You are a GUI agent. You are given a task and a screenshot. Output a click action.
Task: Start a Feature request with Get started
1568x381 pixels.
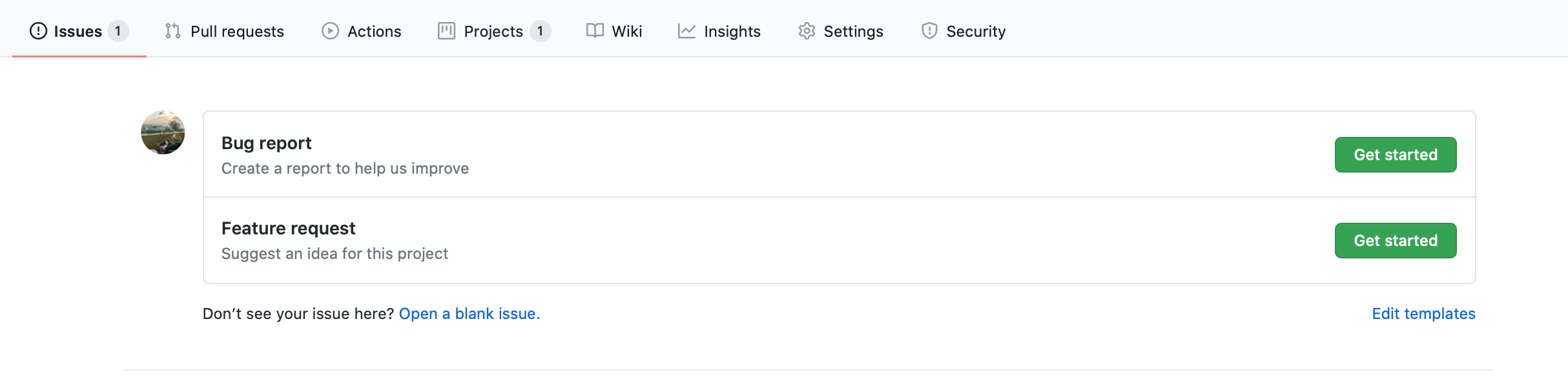point(1396,240)
